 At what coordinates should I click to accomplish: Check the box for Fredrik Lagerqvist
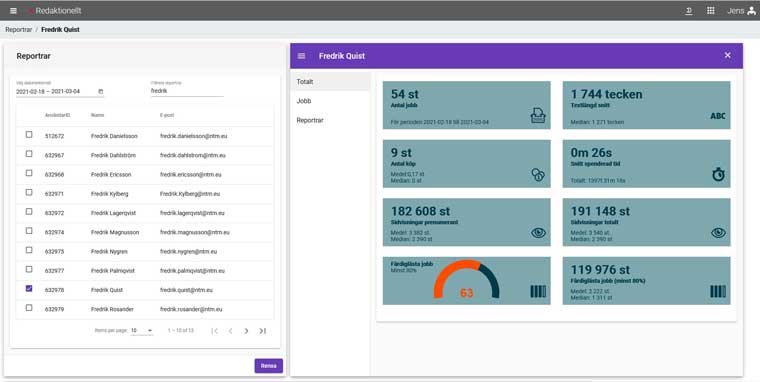29,212
